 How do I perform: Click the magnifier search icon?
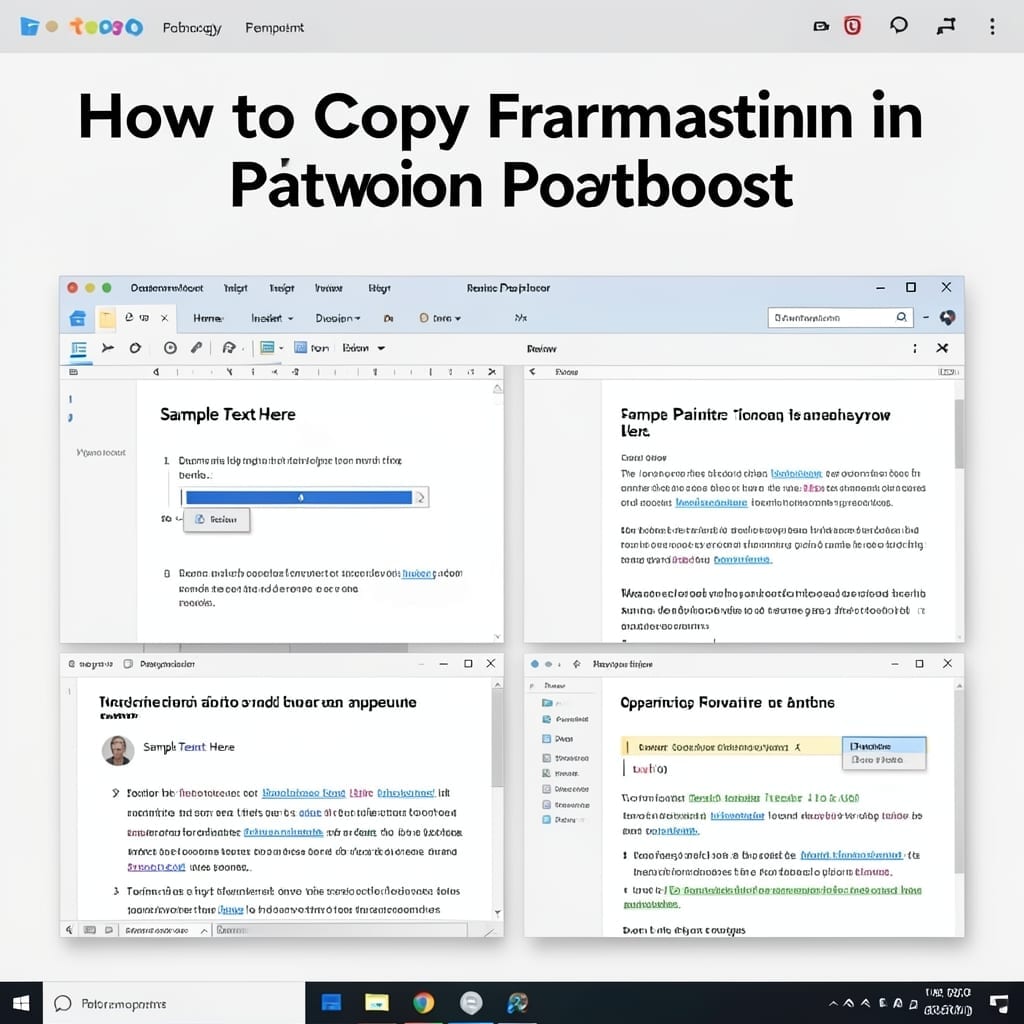(901, 317)
